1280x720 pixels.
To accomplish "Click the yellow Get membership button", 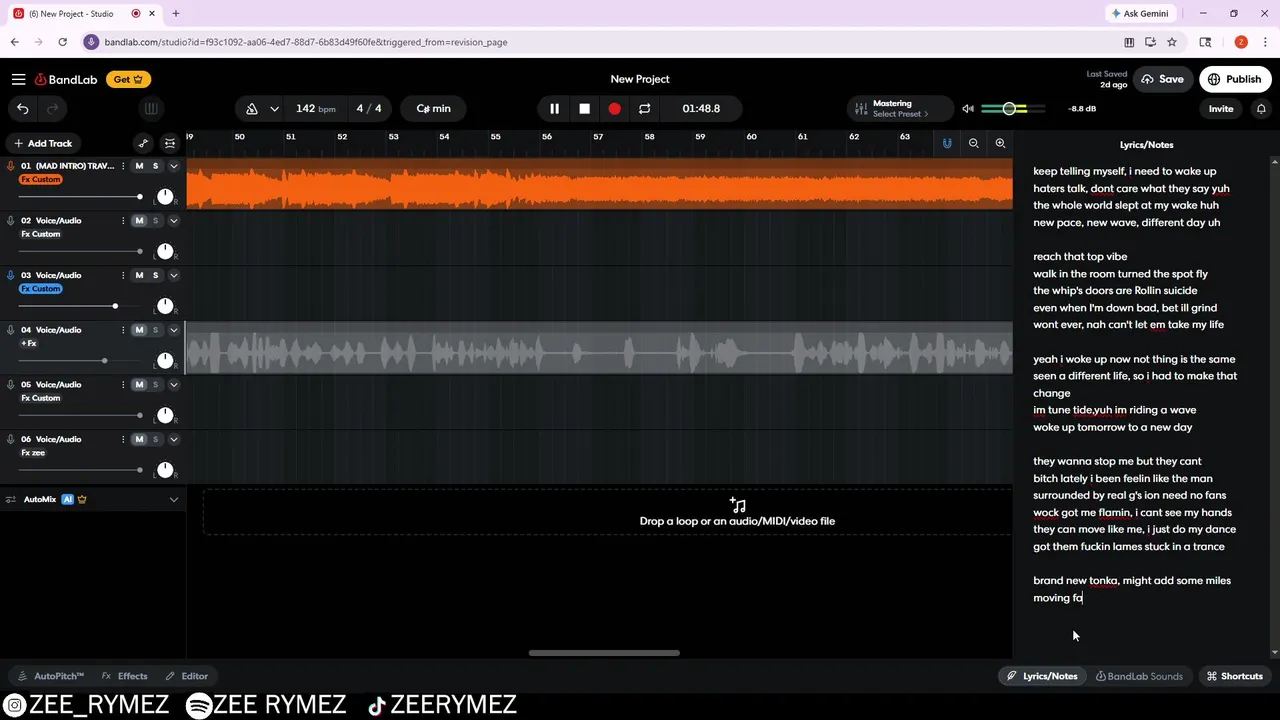I will (x=128, y=79).
